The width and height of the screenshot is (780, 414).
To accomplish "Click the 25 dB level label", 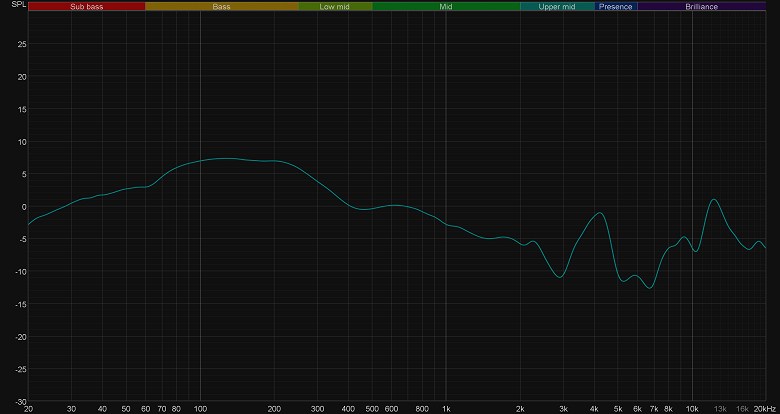I will pos(22,44).
